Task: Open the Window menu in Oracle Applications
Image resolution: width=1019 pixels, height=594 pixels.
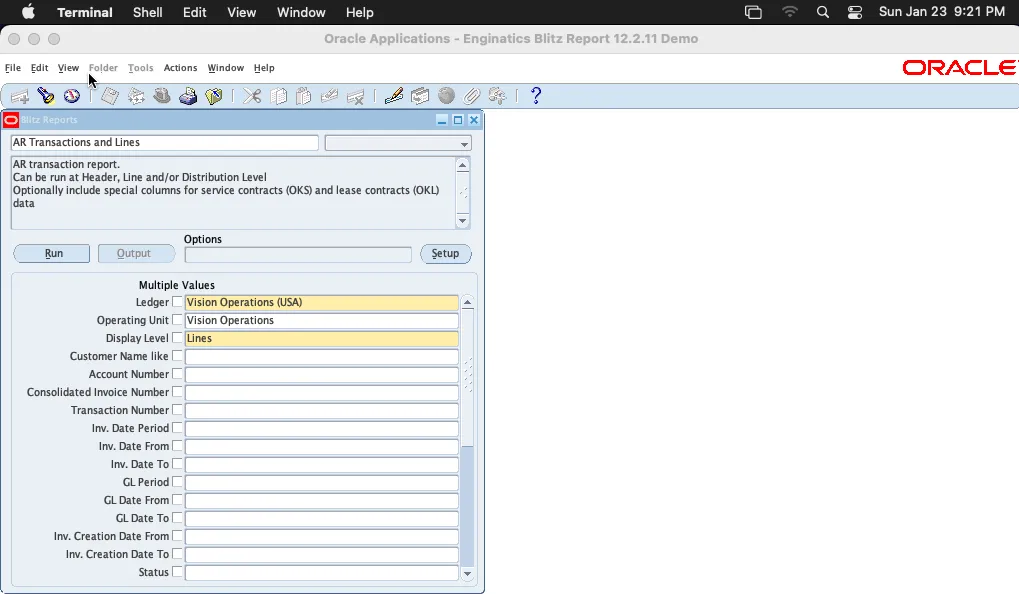Action: (x=226, y=68)
